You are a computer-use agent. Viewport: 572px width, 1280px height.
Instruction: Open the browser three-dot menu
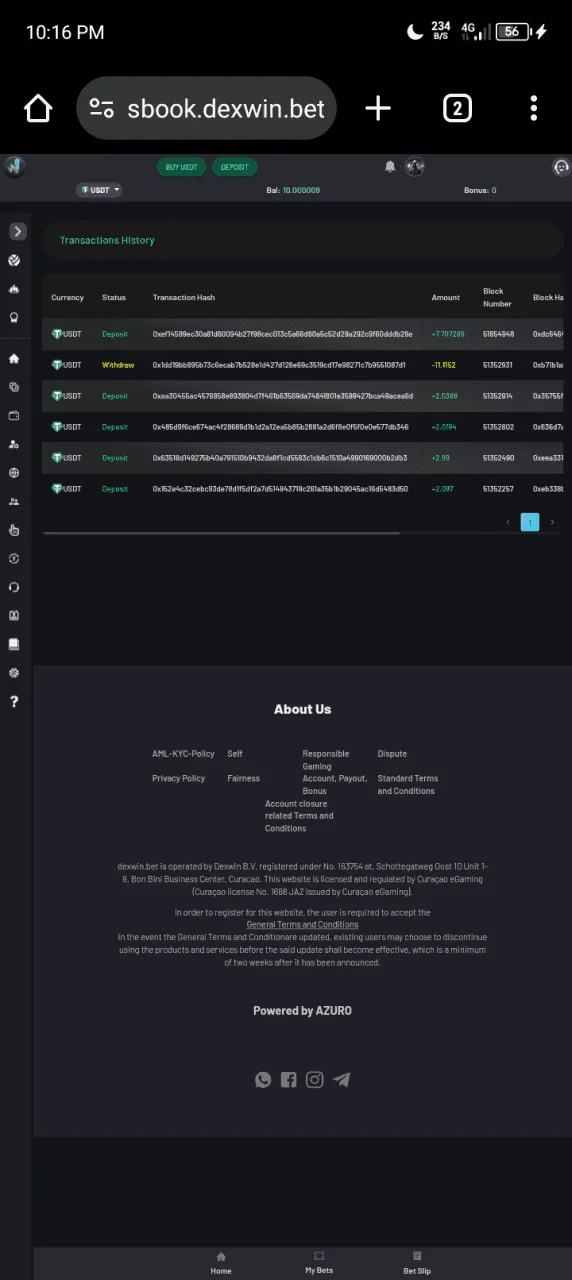tap(534, 108)
